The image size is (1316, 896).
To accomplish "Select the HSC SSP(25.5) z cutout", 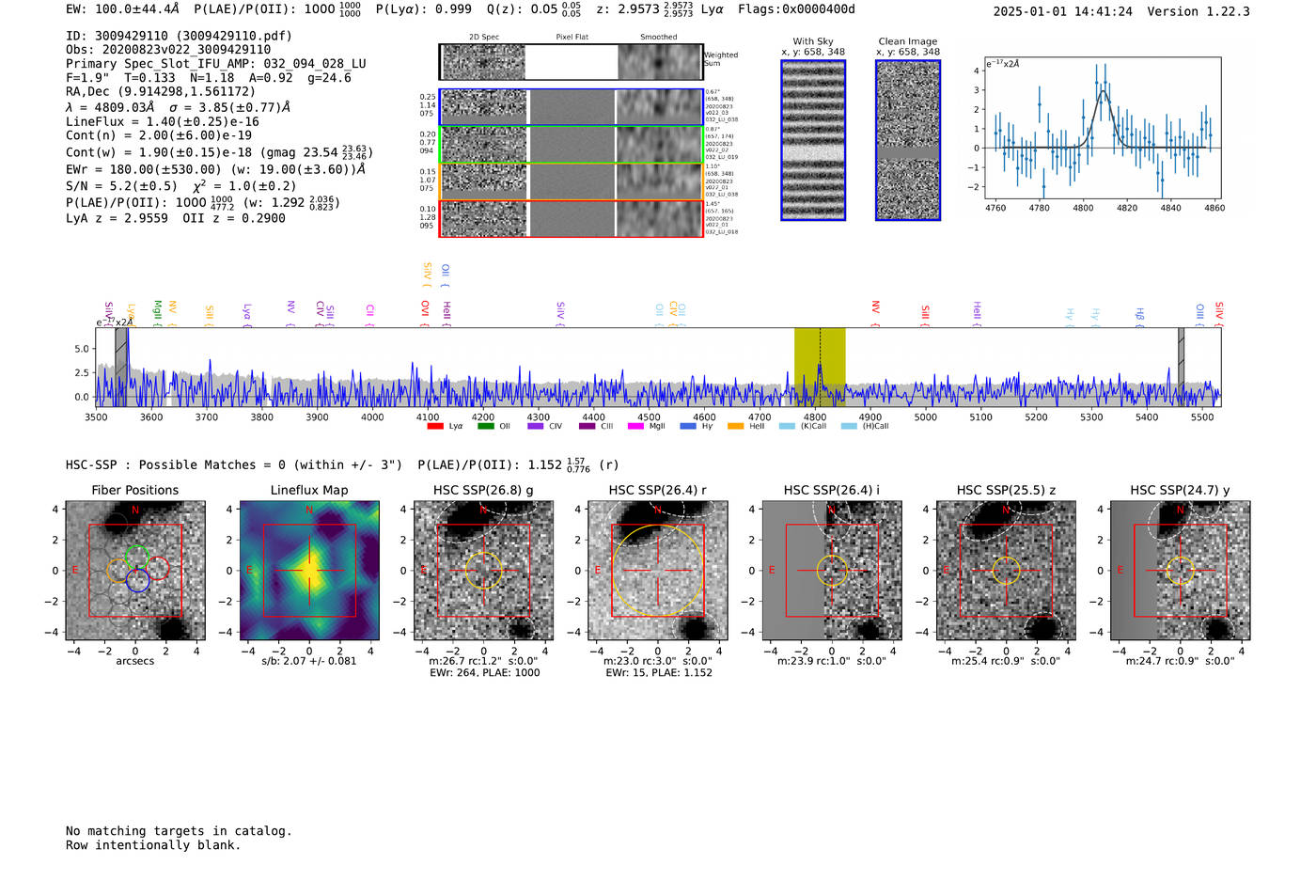I will 1007,571.
